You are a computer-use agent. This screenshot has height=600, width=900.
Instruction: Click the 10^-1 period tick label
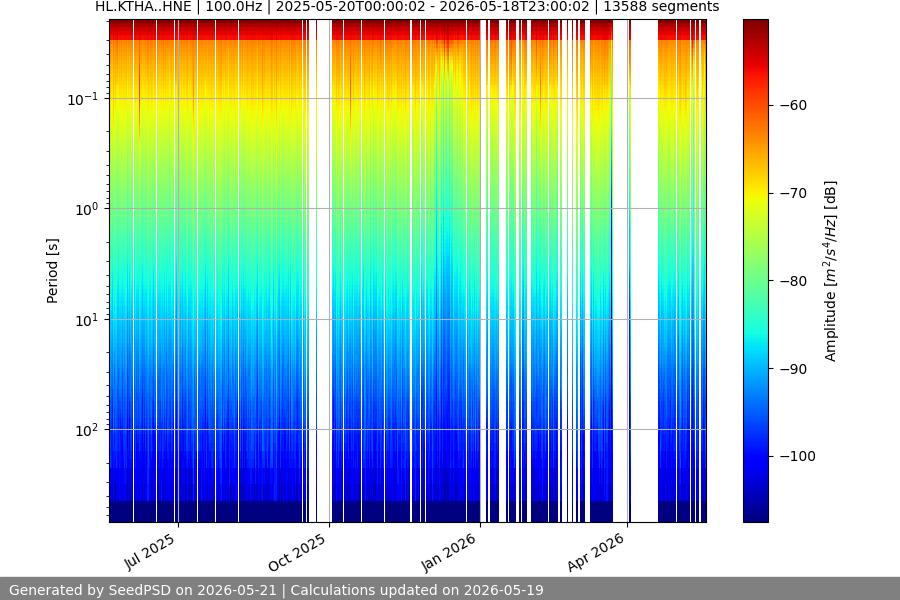click(82, 99)
